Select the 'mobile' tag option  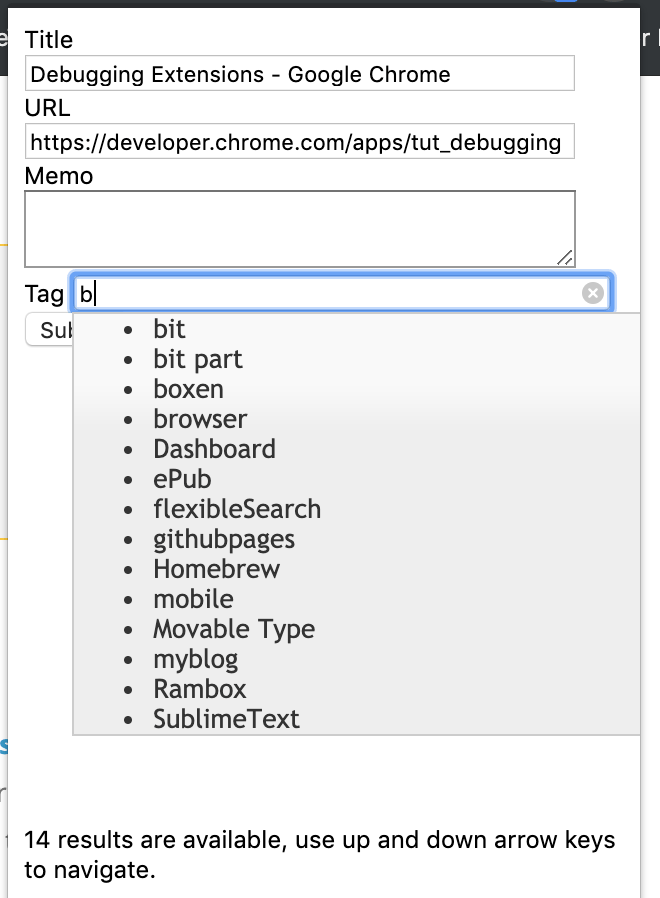pyautogui.click(x=193, y=599)
